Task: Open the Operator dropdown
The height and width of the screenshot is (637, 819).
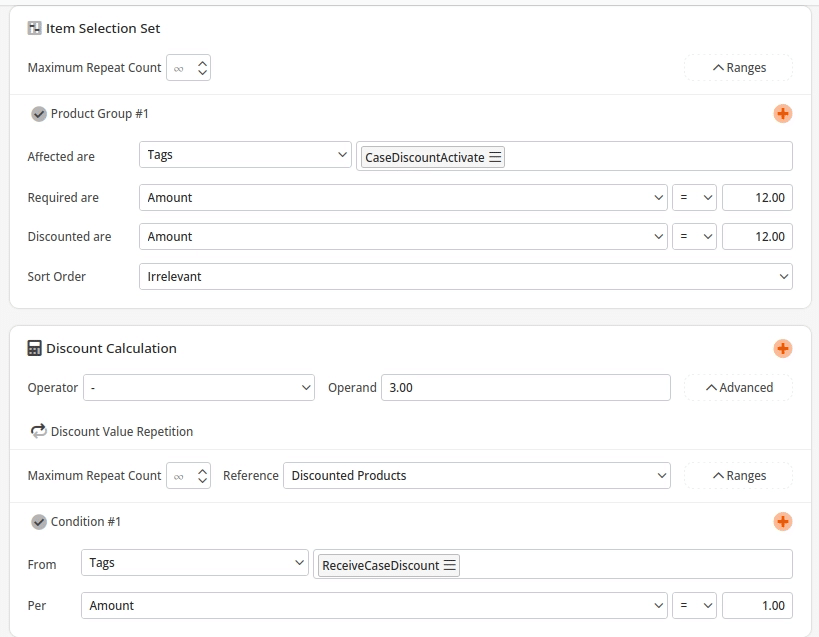Action: pos(199,388)
